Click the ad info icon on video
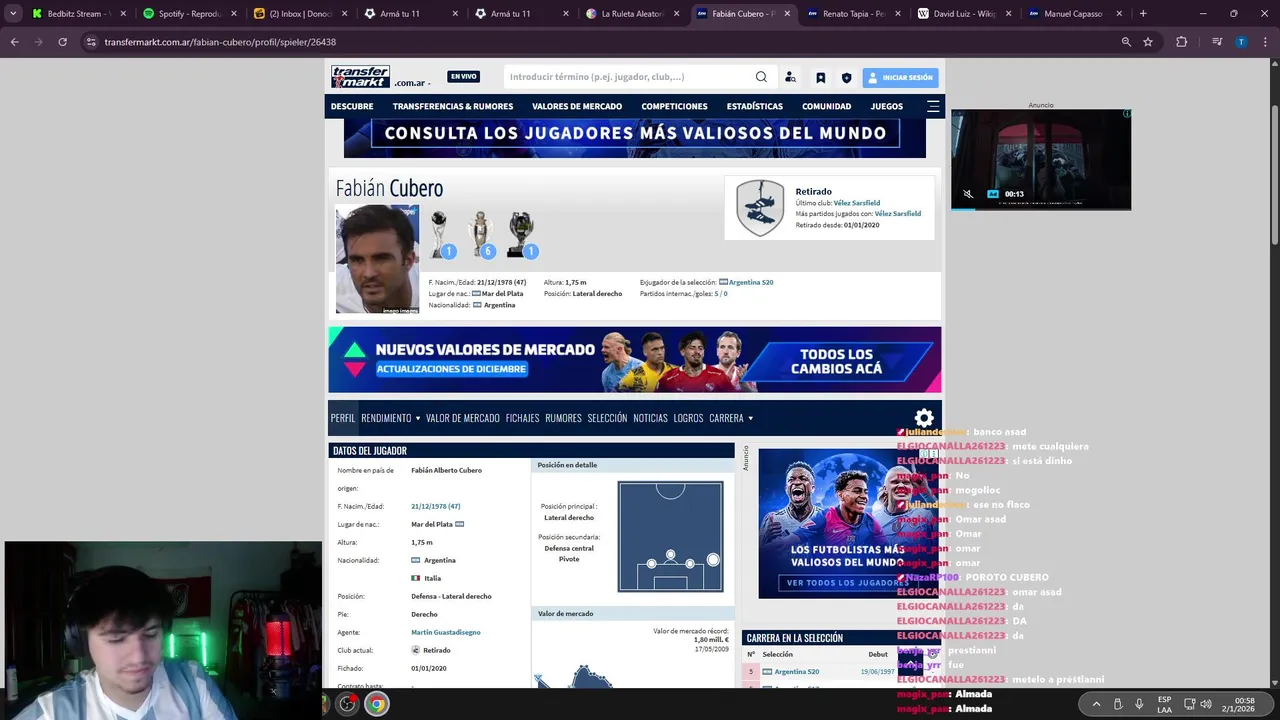The height and width of the screenshot is (720, 1280). pos(1126,114)
